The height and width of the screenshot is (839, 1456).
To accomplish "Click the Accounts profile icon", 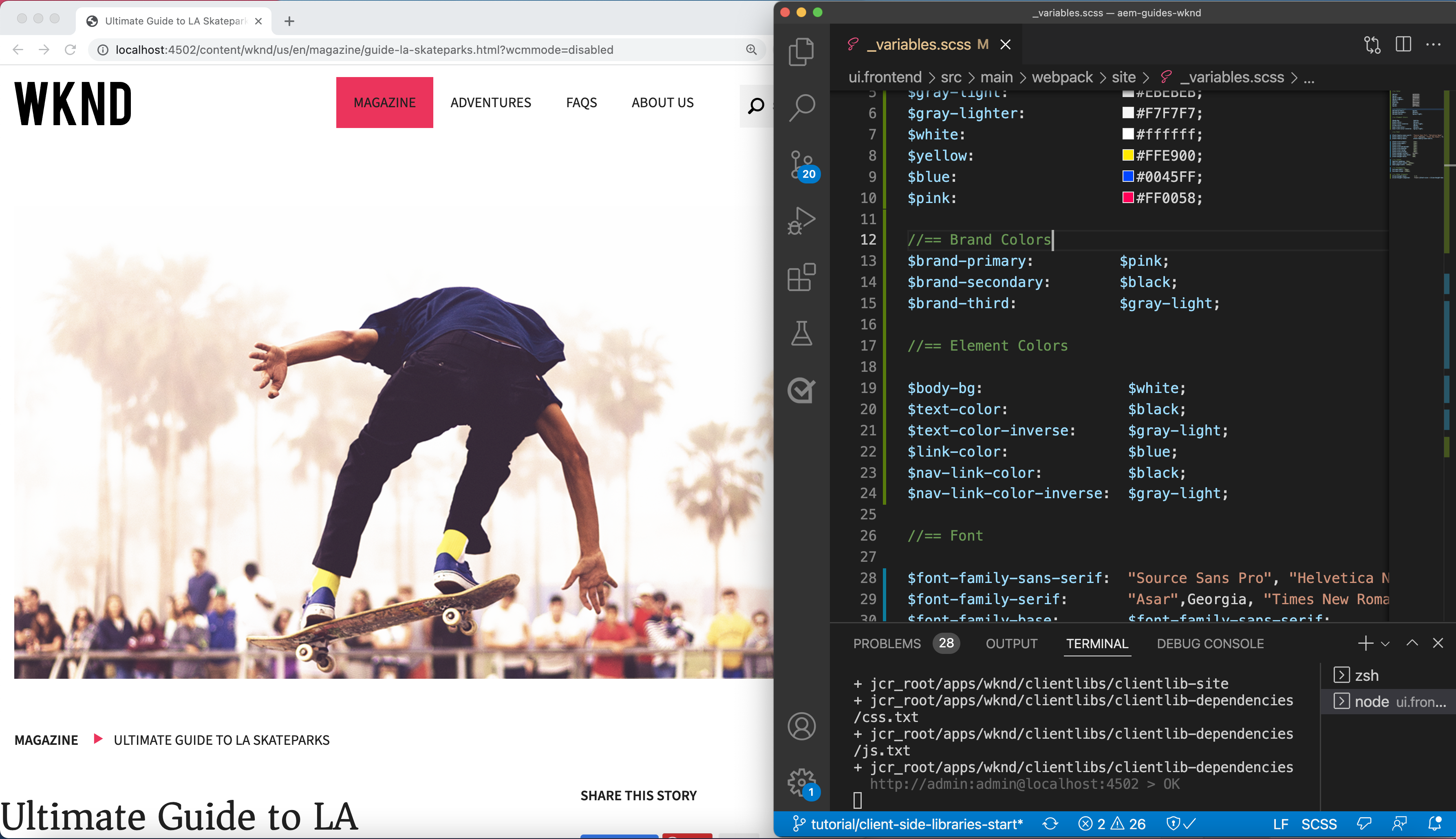I will pos(801,726).
